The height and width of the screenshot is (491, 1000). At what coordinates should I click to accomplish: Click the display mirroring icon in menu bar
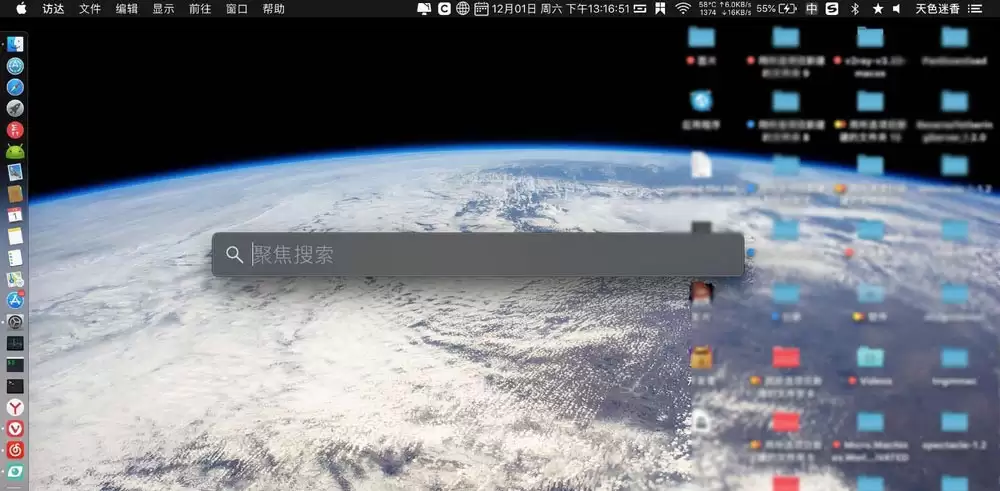tap(423, 9)
